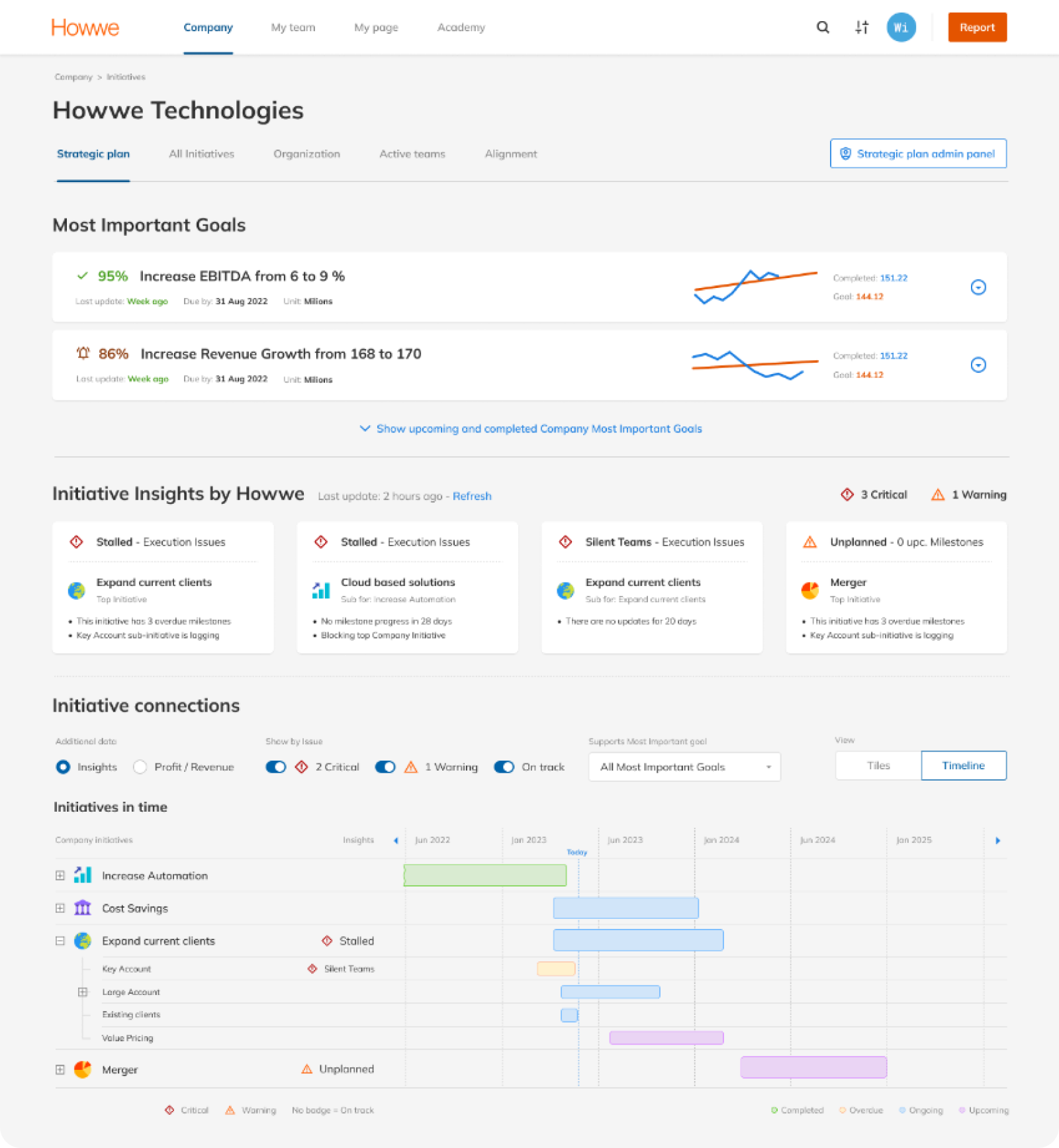The width and height of the screenshot is (1059, 1148).
Task: Collapse the Expand current clients row
Action: tap(60, 940)
